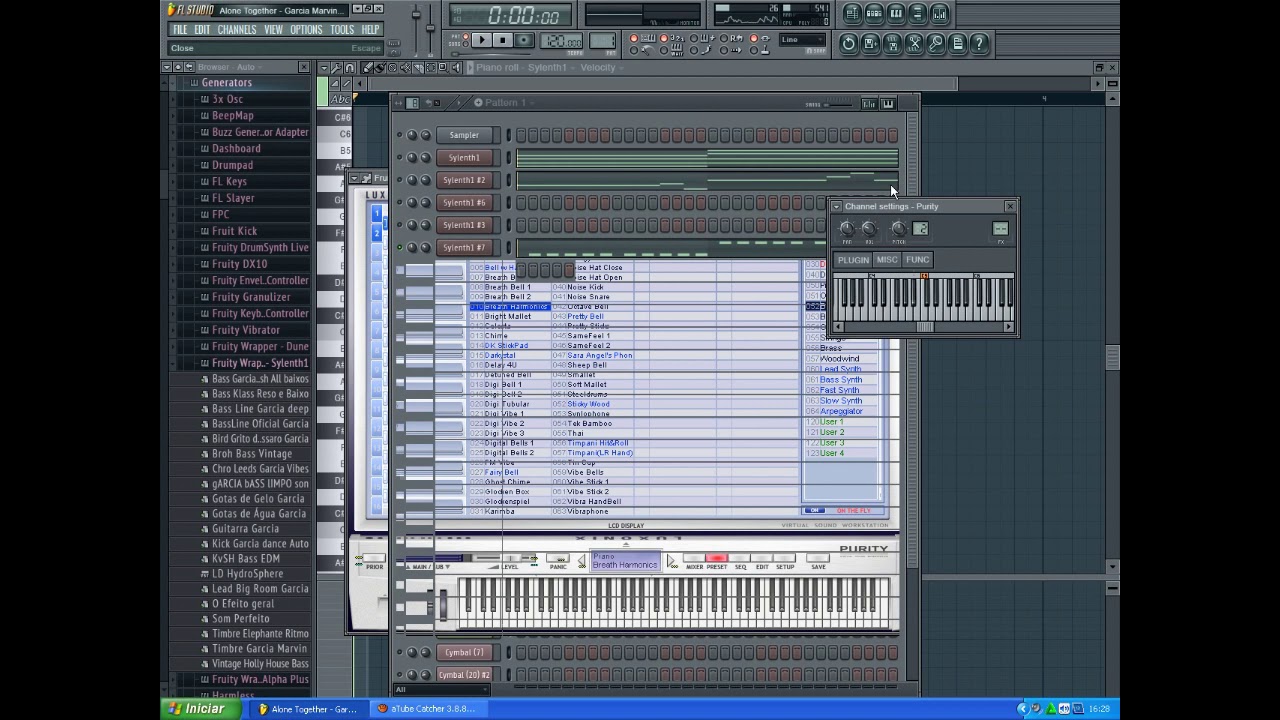Toggle the Sylenth1 #6 channel mute light
This screenshot has height=720, width=1280.
400,202
